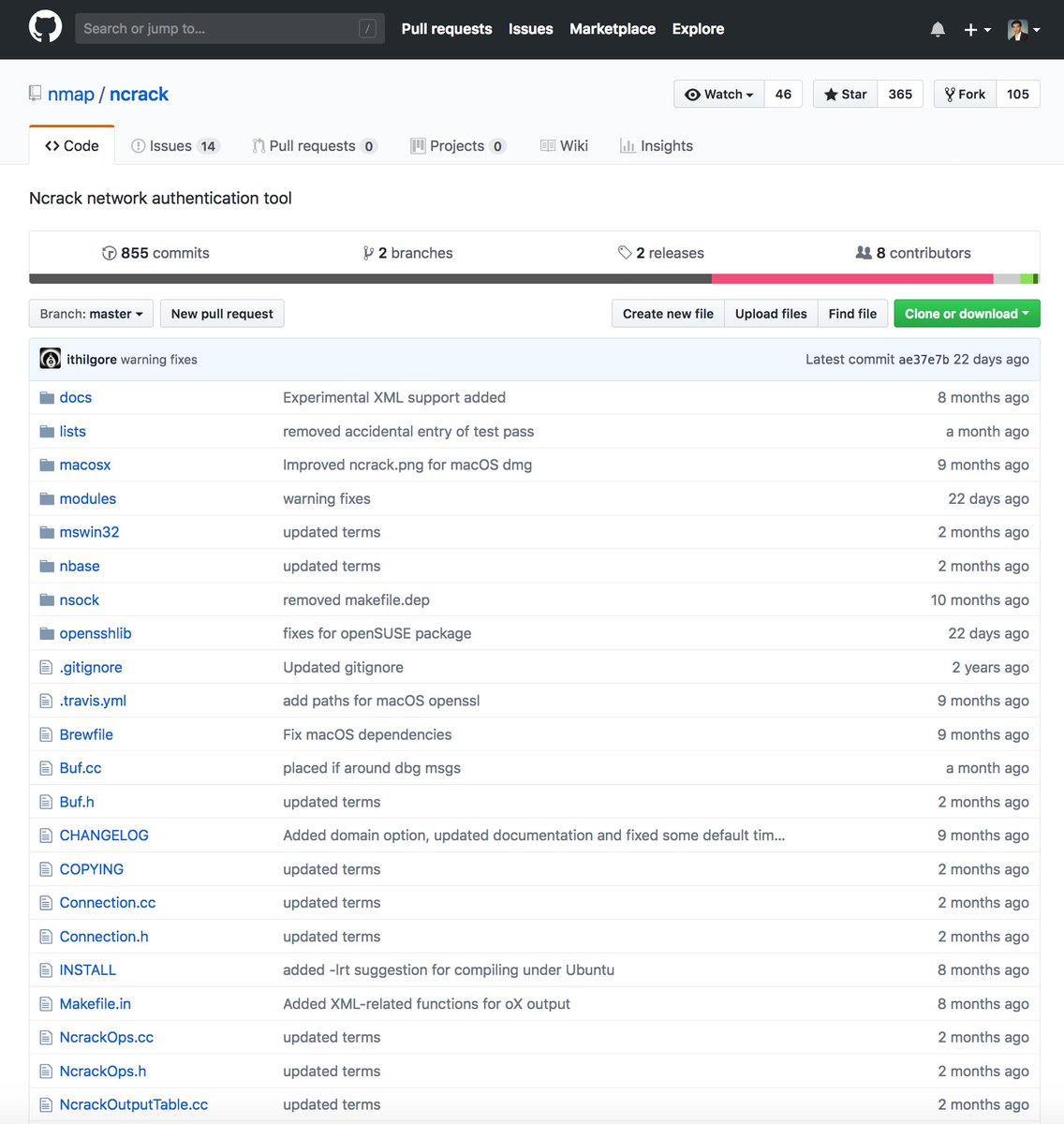1064x1124 pixels.
Task: Open the nmap owner link
Action: pyautogui.click(x=71, y=94)
